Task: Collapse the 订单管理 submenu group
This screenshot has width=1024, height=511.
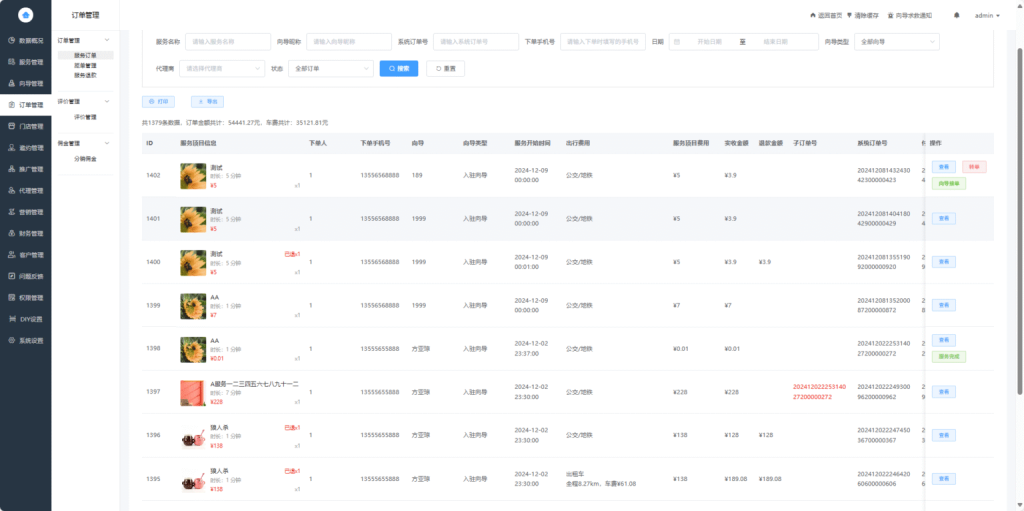Action: pos(106,41)
